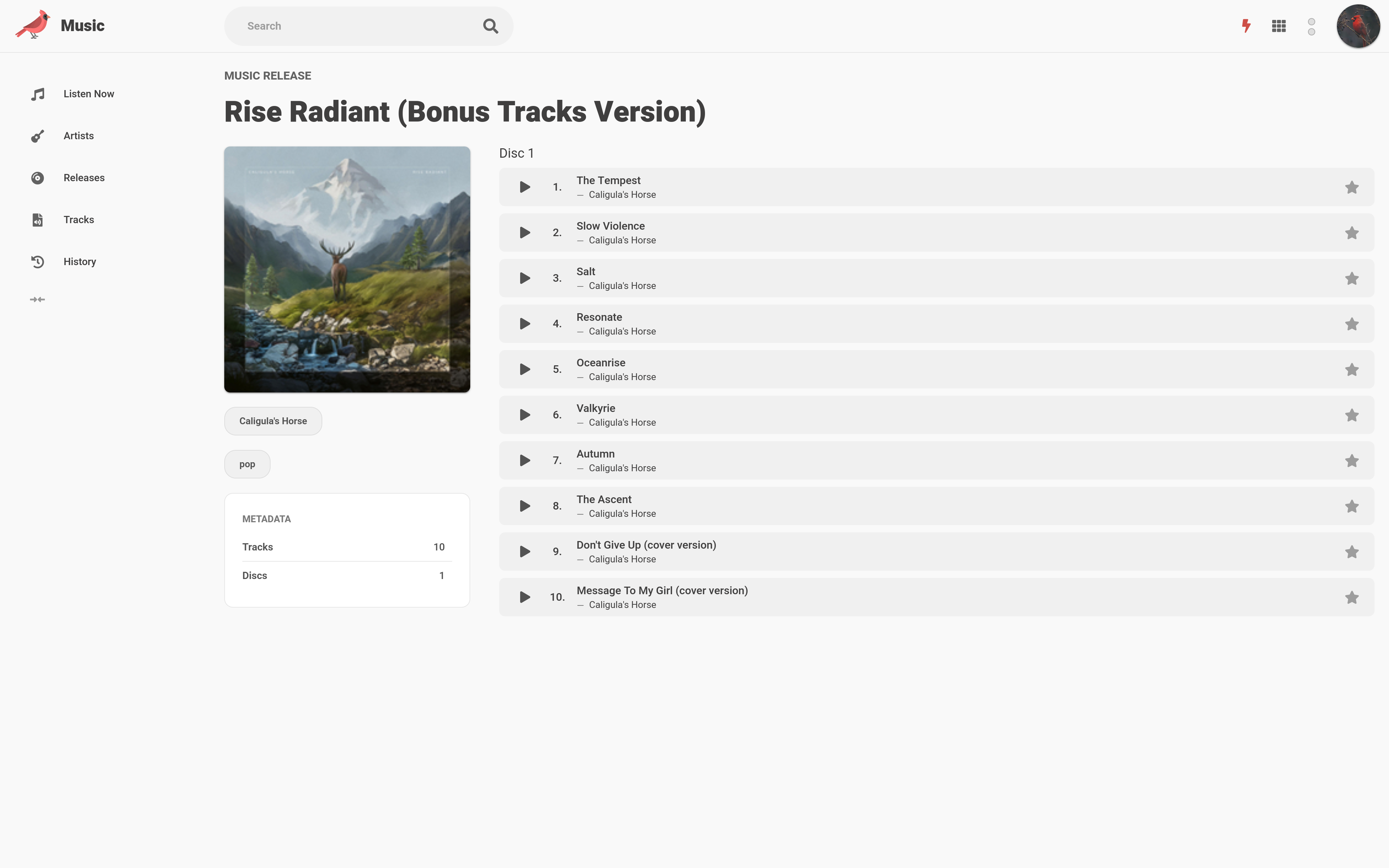Screen dimensions: 1389x868
Task: Open the apps grid menu
Action: (x=1279, y=26)
